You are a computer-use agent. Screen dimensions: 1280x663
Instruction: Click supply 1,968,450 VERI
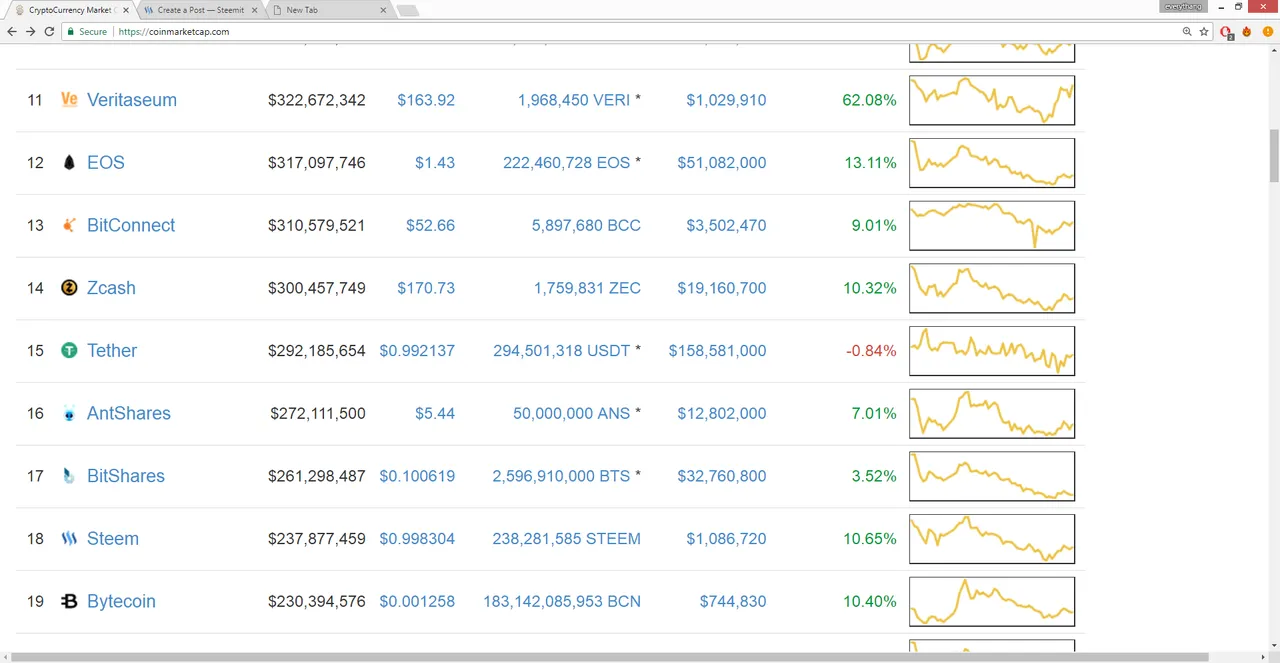574,100
